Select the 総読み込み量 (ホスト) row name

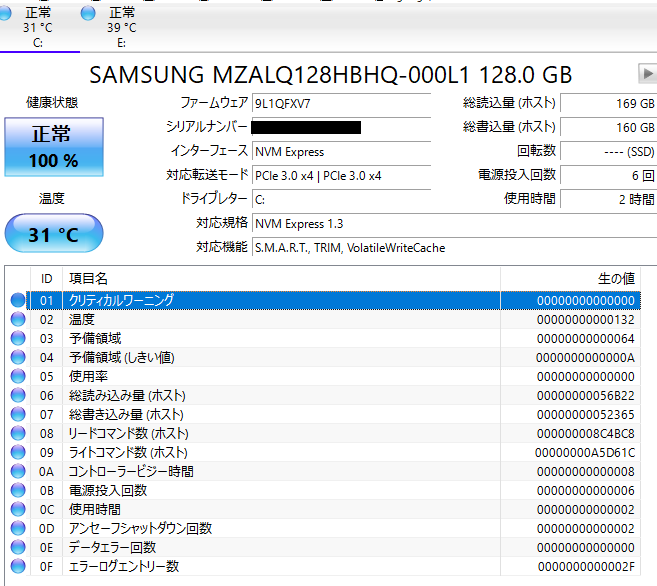tap(127, 395)
